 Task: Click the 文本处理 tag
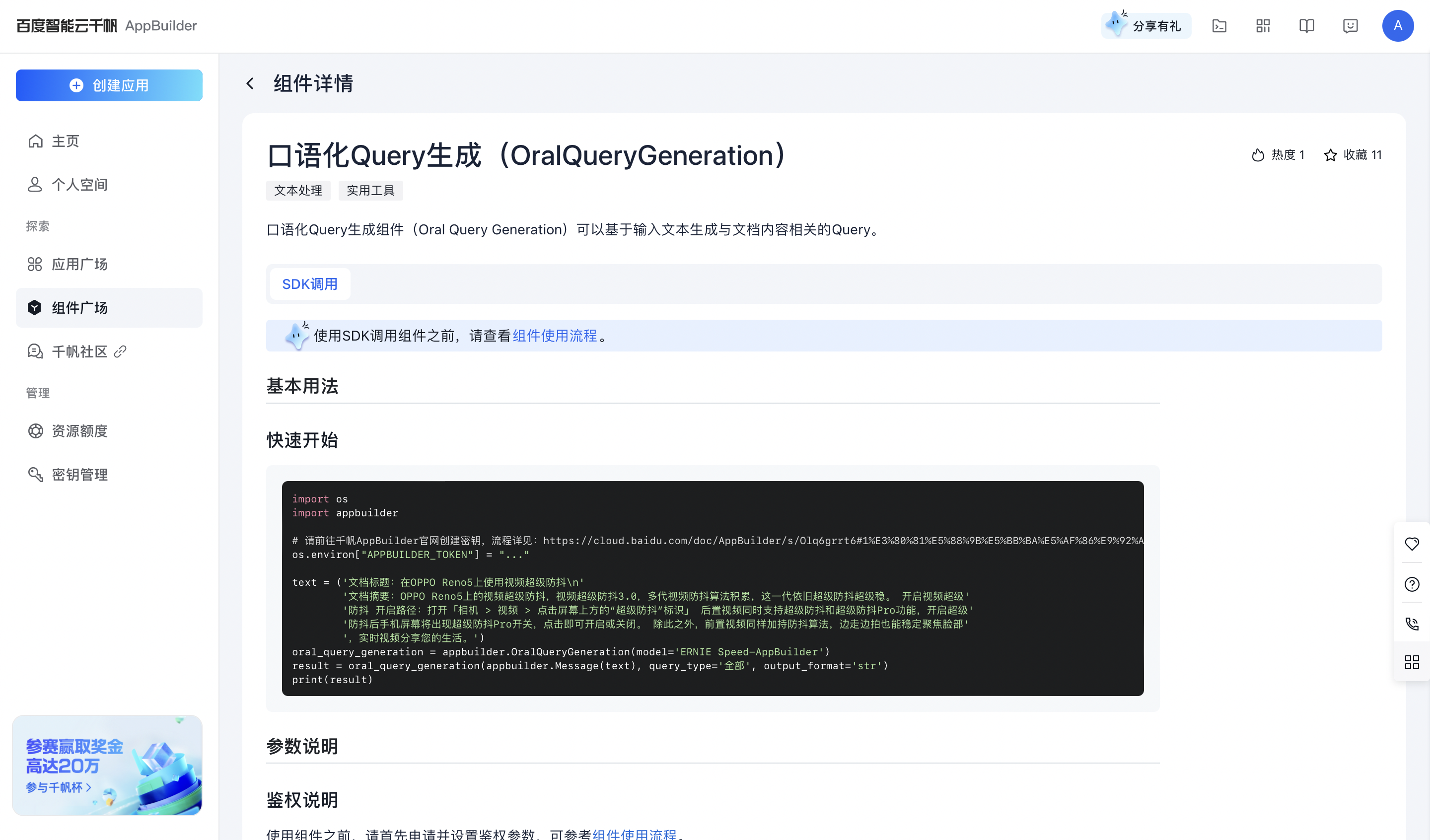pos(298,191)
